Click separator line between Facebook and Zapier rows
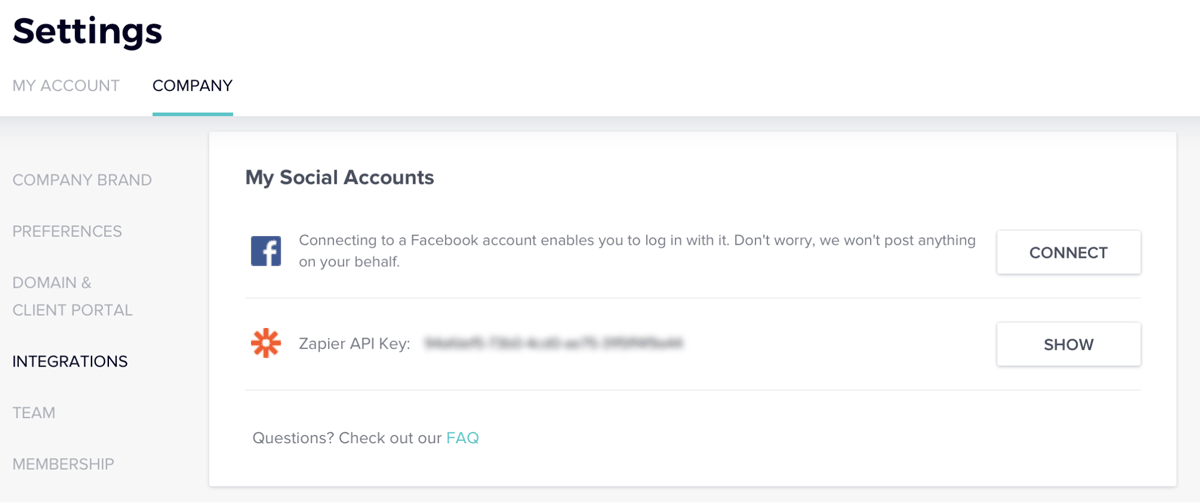The width and height of the screenshot is (1200, 503). 693,298
